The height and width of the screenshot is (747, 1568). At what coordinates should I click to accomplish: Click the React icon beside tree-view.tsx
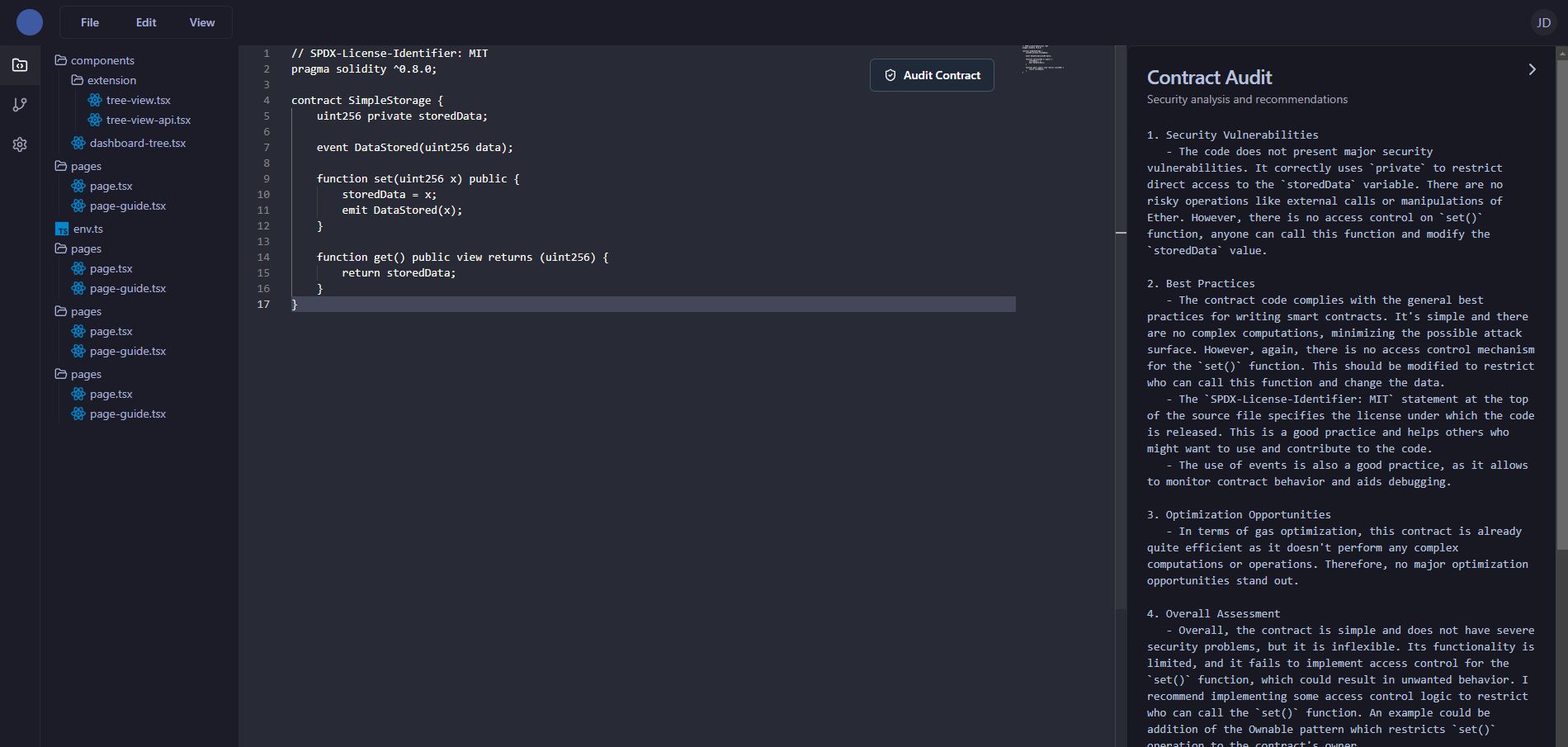tap(95, 100)
